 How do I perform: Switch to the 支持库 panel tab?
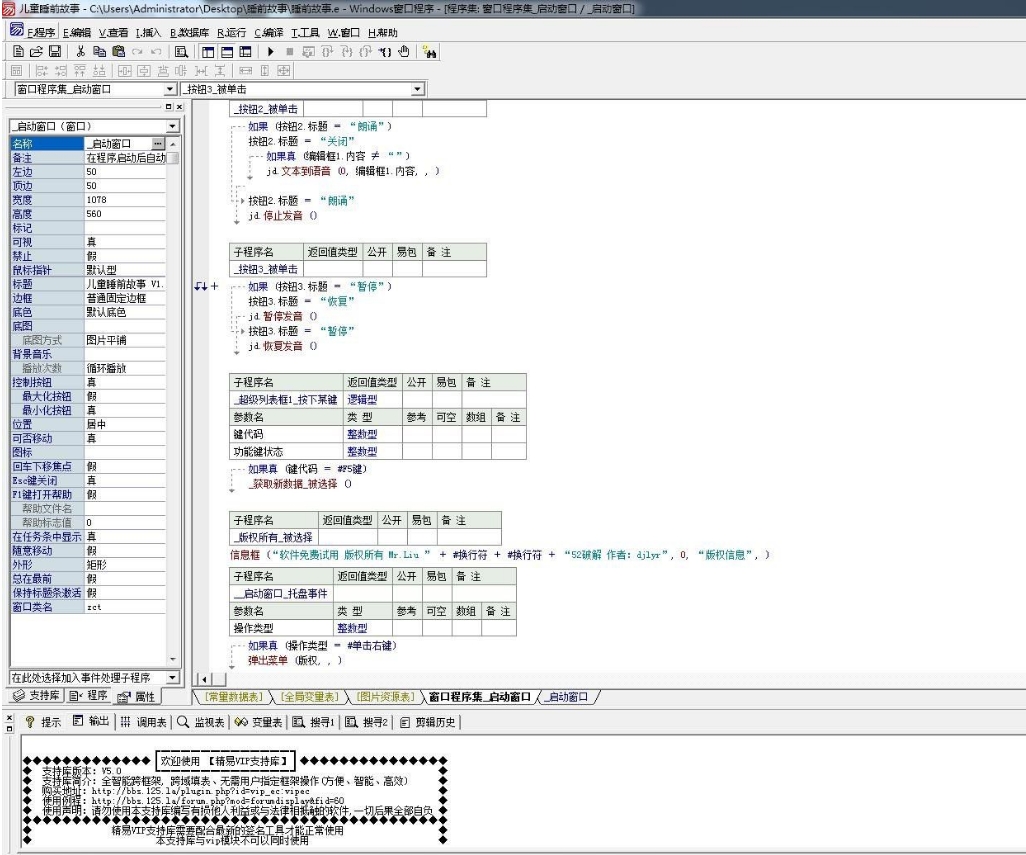click(35, 696)
